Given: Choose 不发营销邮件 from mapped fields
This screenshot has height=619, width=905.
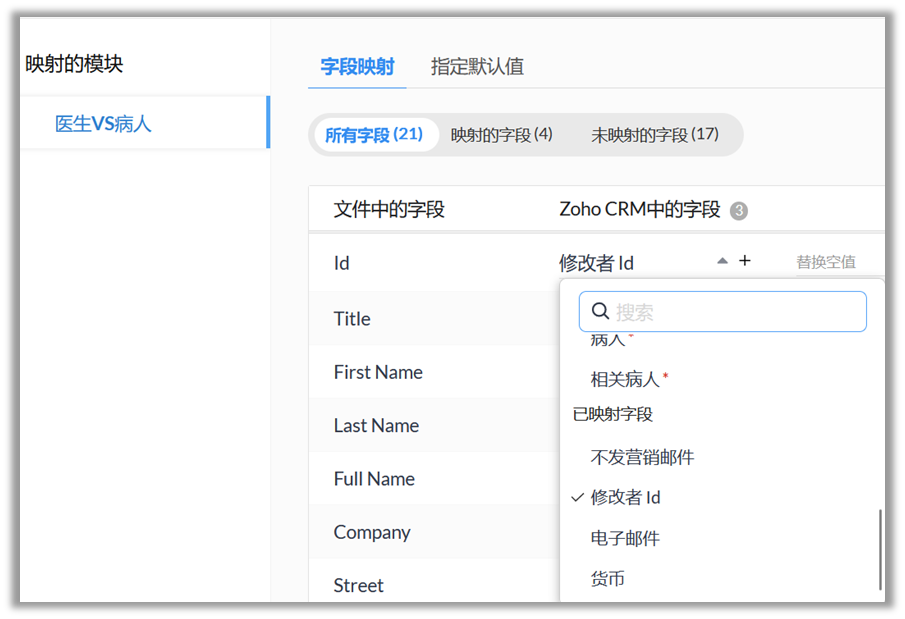Looking at the screenshot, I should click(642, 457).
